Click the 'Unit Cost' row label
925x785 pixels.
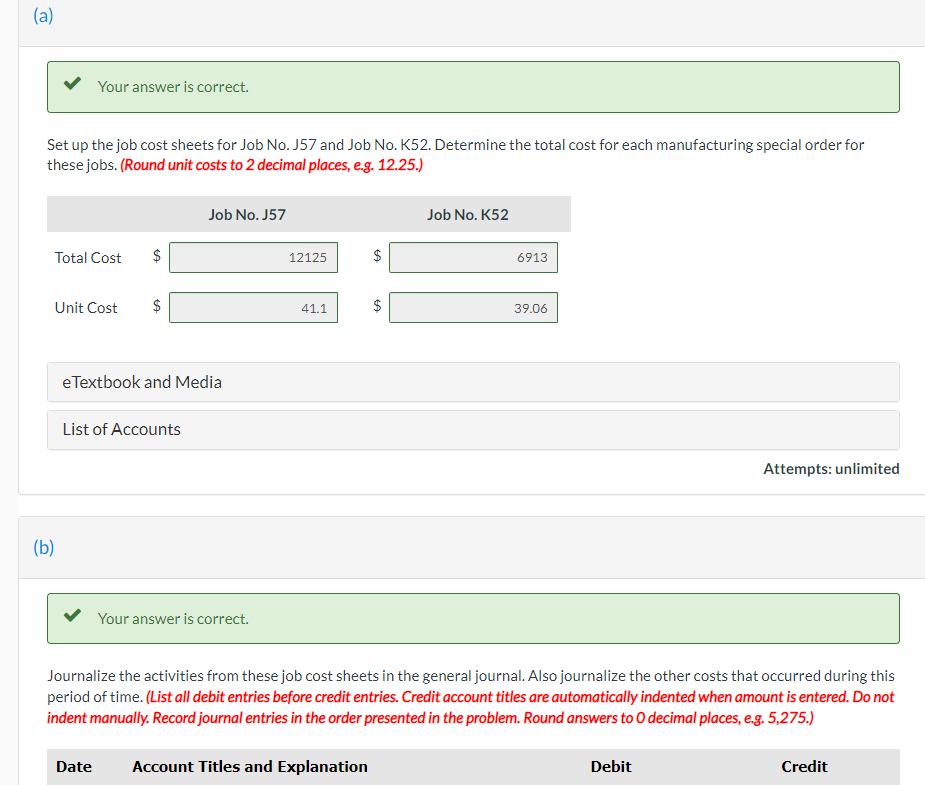[x=86, y=308]
